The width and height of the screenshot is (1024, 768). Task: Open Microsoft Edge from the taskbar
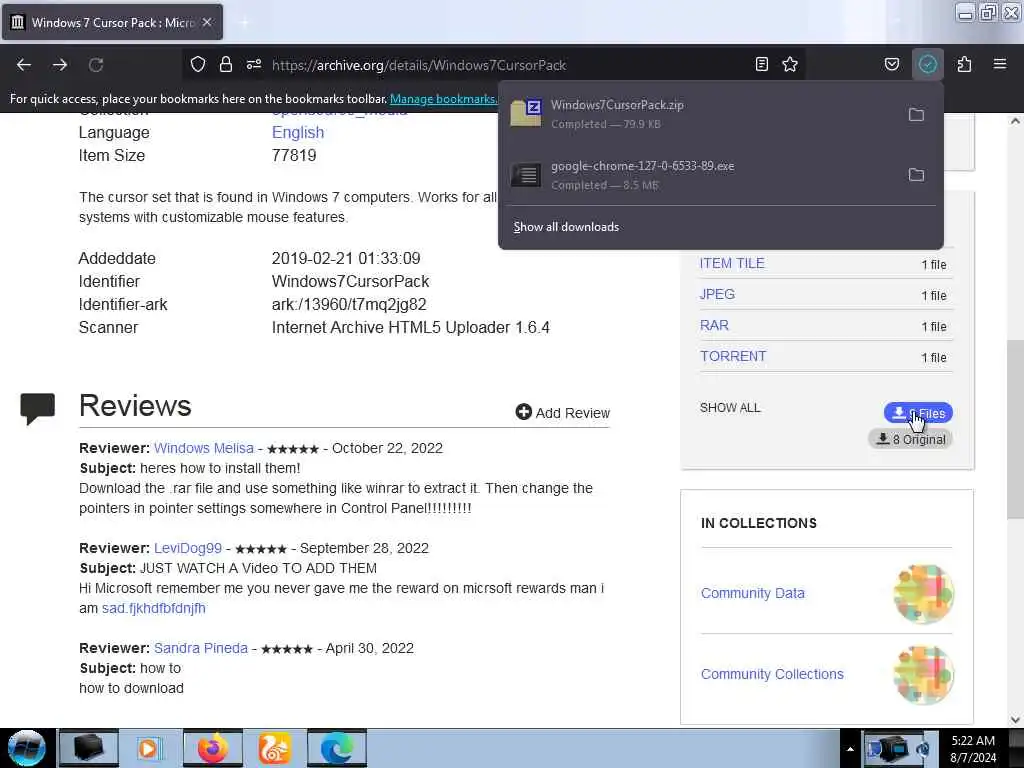point(337,748)
